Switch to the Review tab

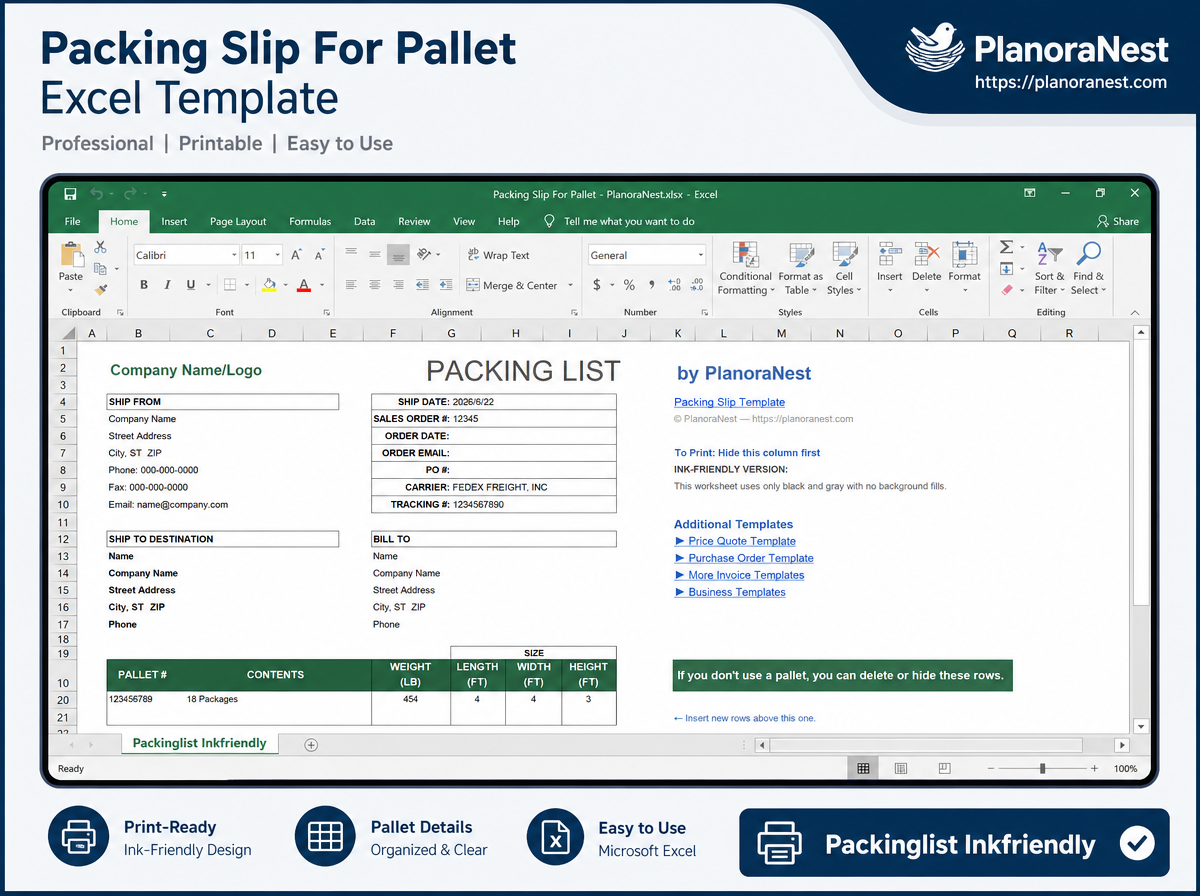(414, 221)
